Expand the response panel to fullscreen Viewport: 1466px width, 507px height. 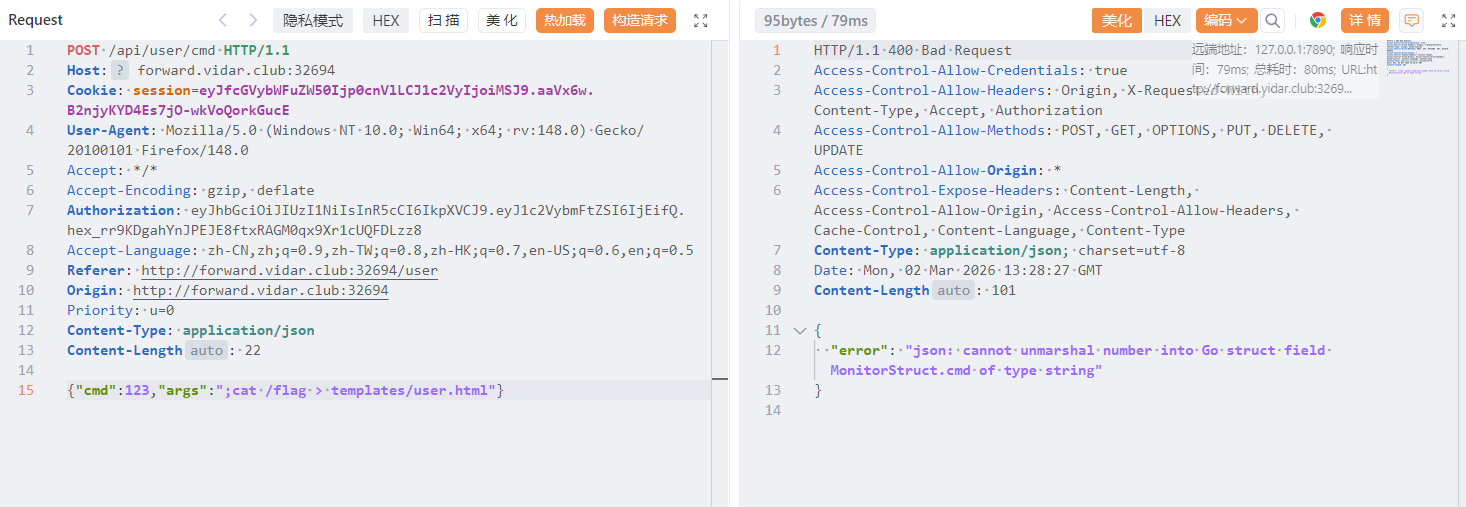tap(1448, 20)
